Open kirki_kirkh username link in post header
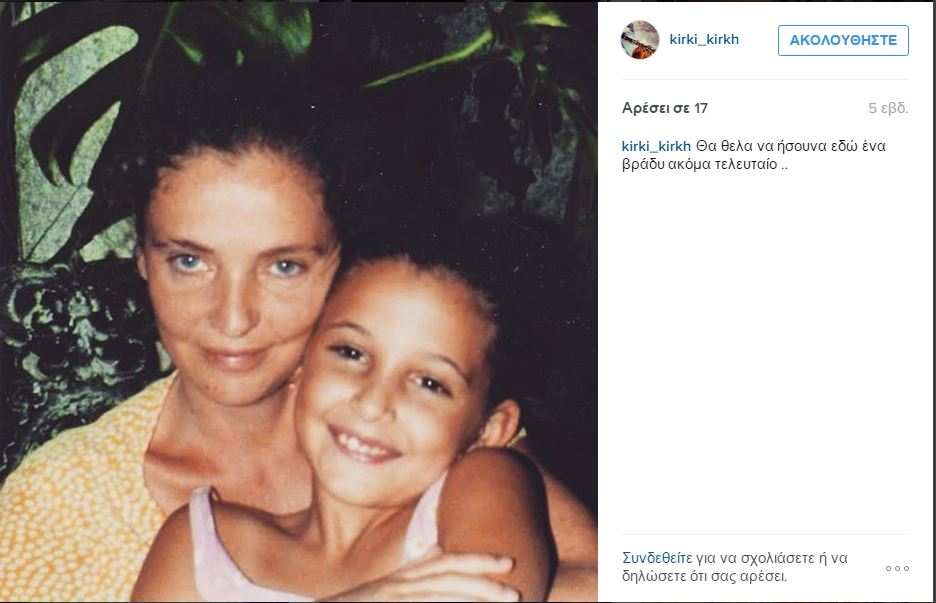 [704, 39]
